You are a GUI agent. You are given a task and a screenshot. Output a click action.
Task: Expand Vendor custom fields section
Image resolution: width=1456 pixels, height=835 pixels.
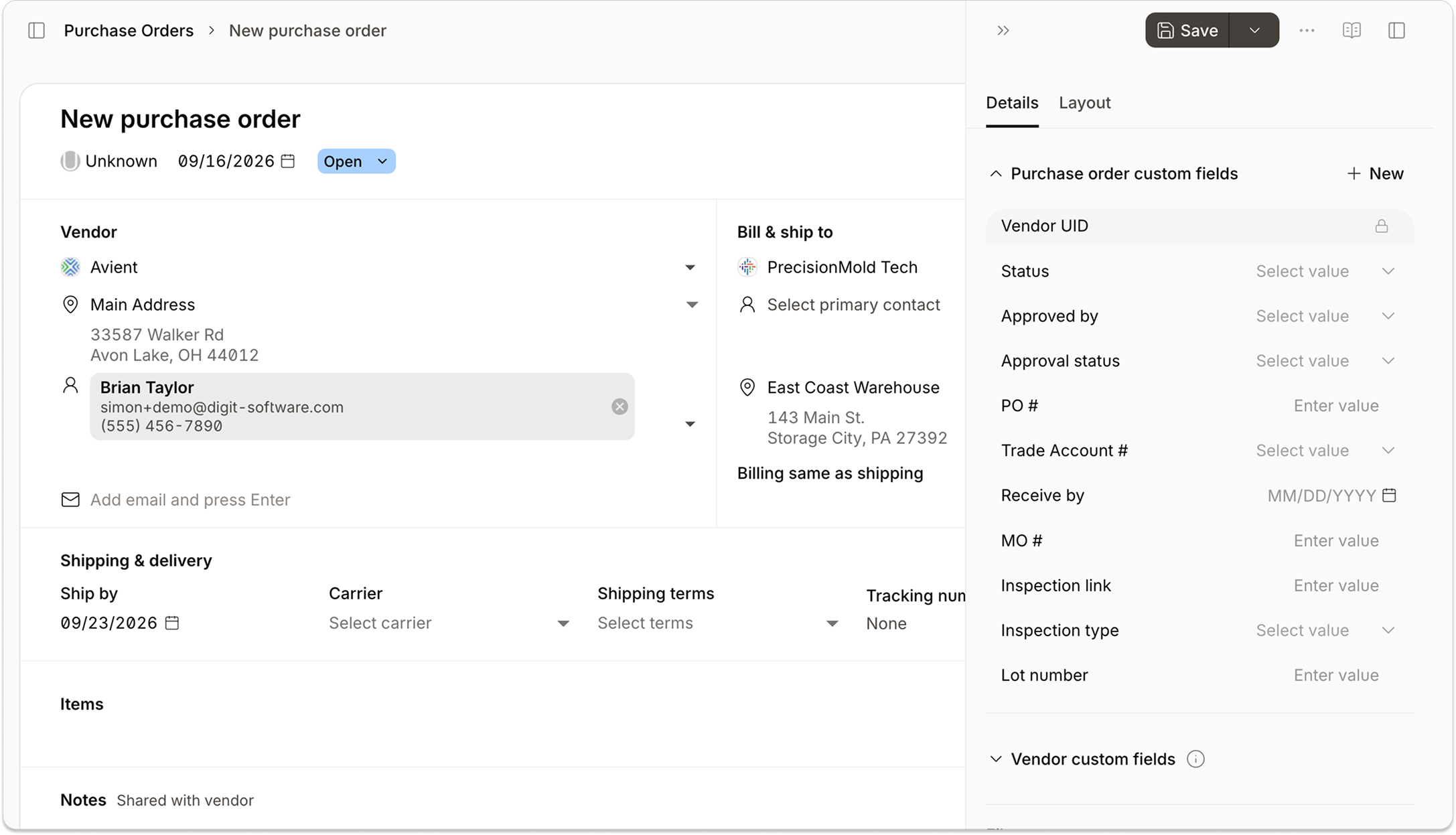(x=996, y=759)
